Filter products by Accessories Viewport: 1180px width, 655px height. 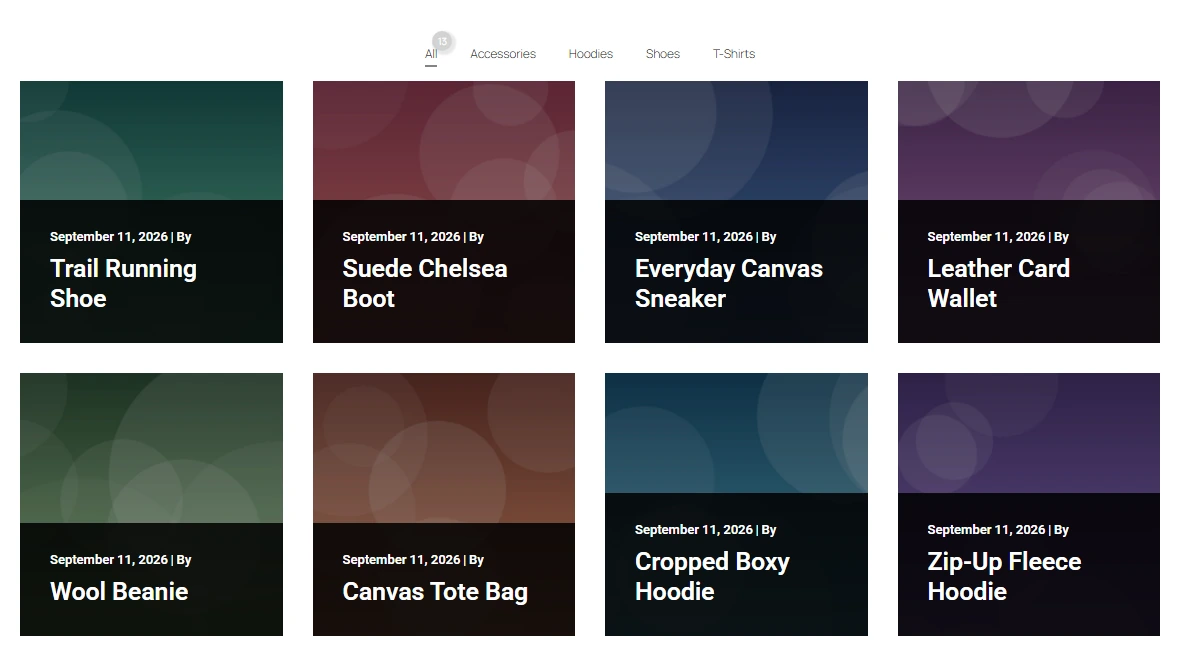click(x=503, y=54)
